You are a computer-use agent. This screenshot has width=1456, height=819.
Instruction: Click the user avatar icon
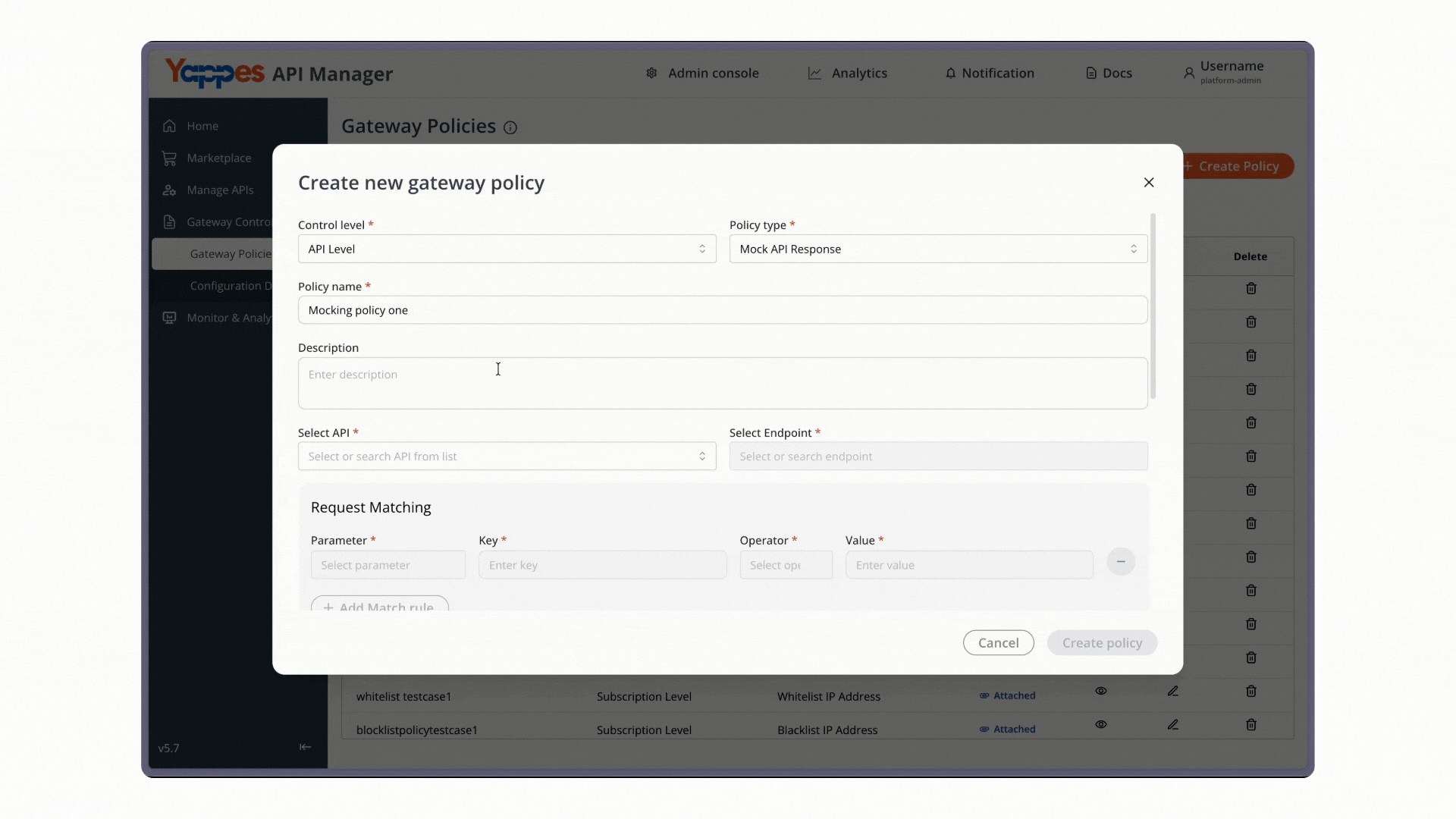coord(1188,73)
